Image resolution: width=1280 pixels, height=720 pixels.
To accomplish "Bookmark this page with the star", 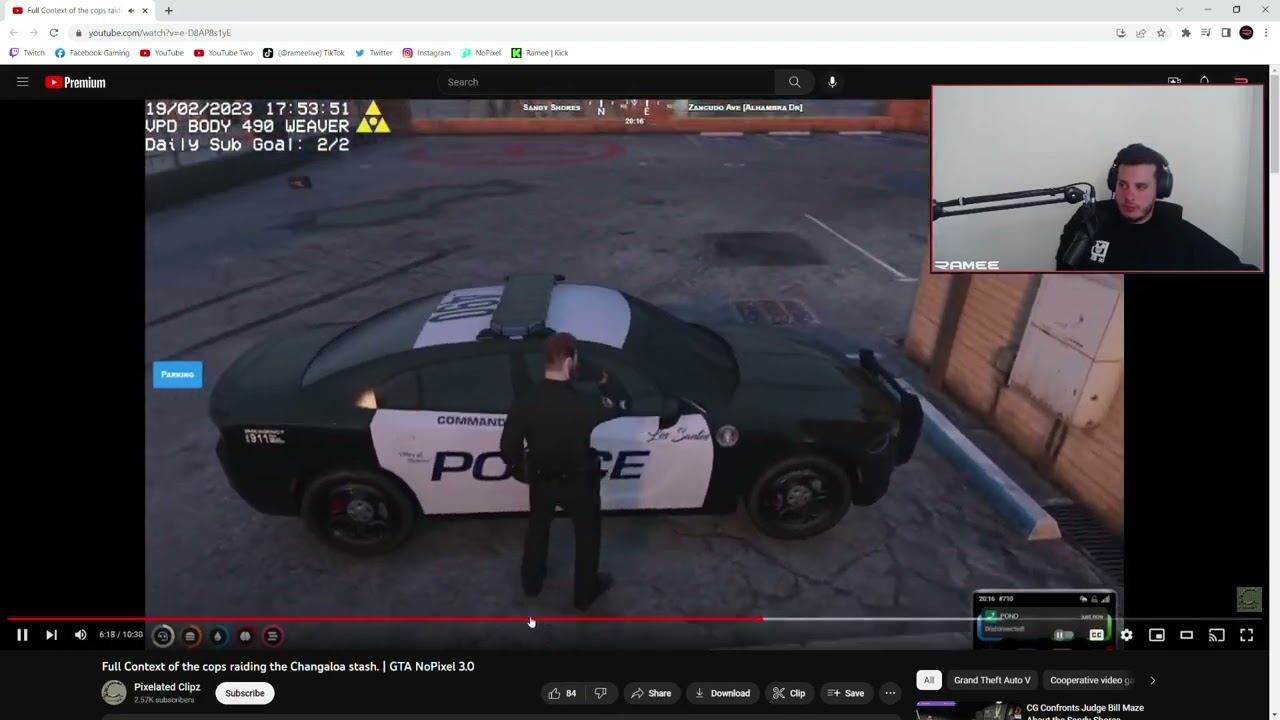I will [1161, 33].
